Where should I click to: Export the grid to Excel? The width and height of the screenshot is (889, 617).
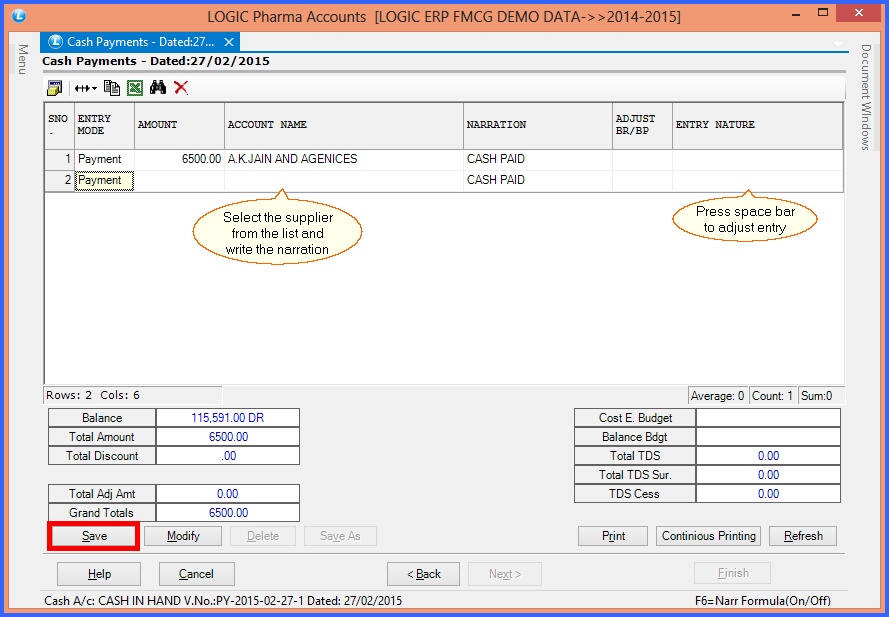[x=135, y=88]
